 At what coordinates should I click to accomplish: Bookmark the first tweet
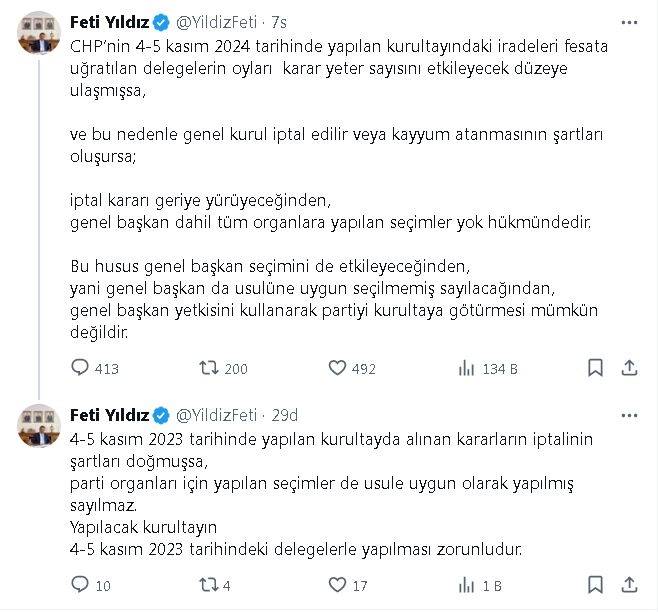click(x=594, y=368)
